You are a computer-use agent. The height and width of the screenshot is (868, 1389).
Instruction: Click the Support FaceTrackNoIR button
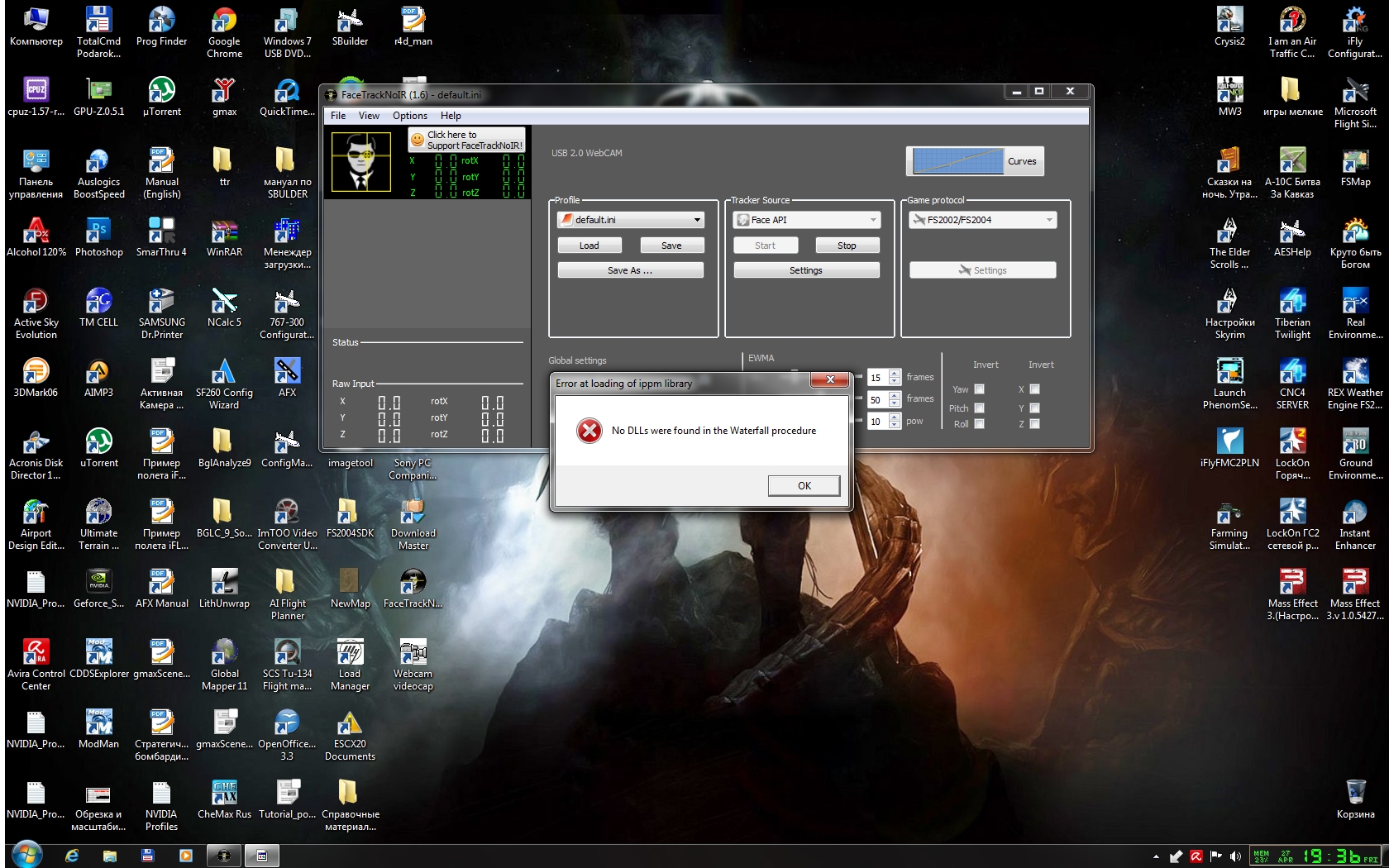click(x=466, y=140)
